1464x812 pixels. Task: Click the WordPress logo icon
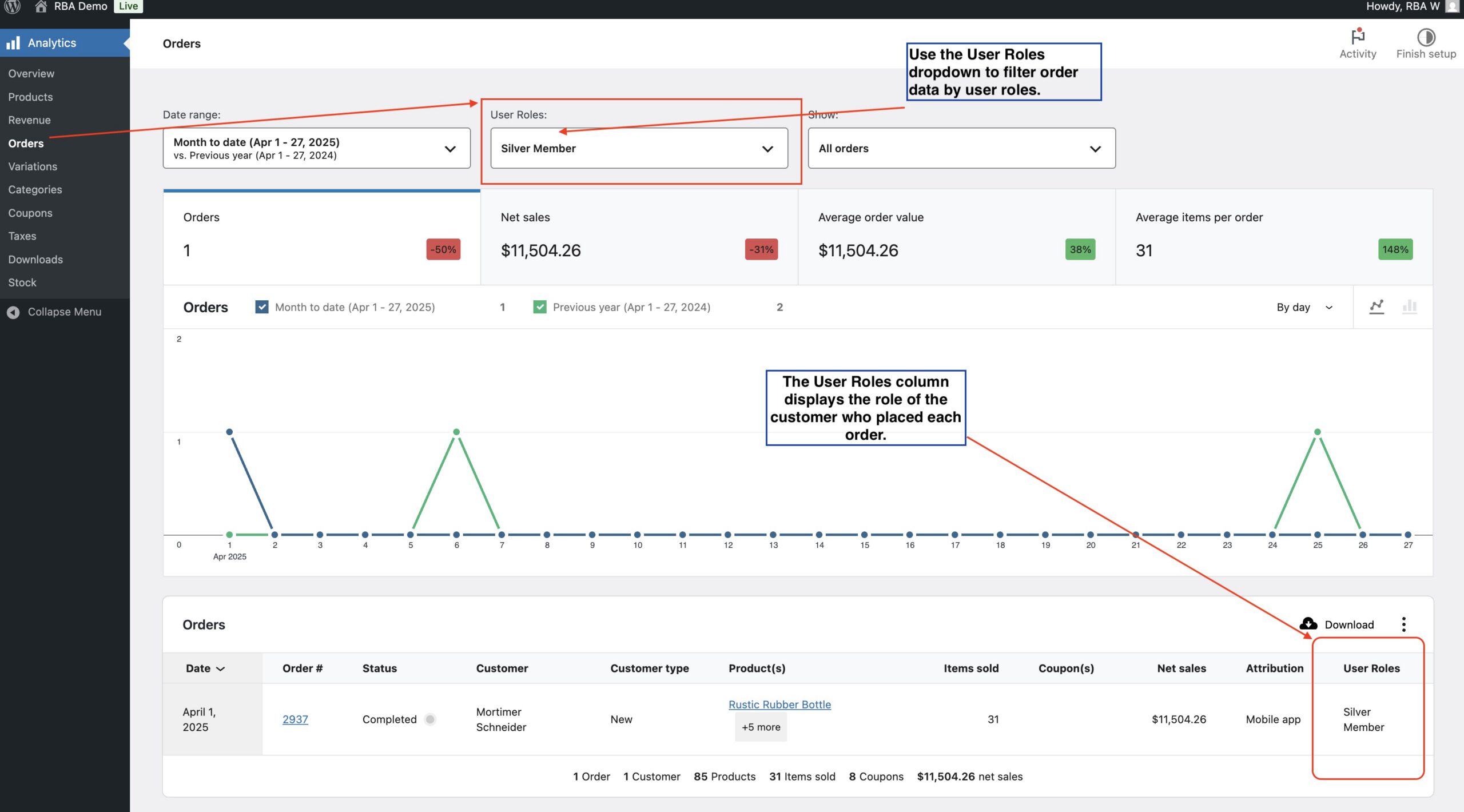13,7
